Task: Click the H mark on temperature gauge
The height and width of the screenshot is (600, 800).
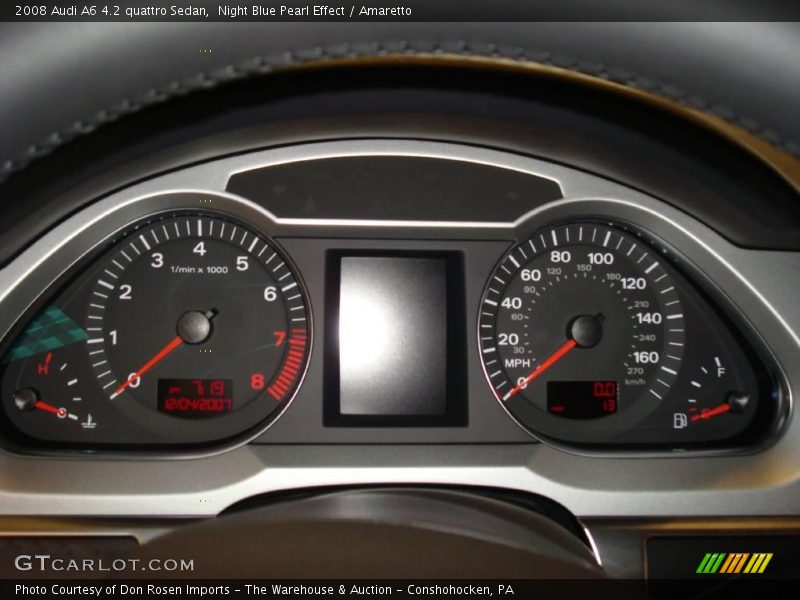Action: pos(44,368)
